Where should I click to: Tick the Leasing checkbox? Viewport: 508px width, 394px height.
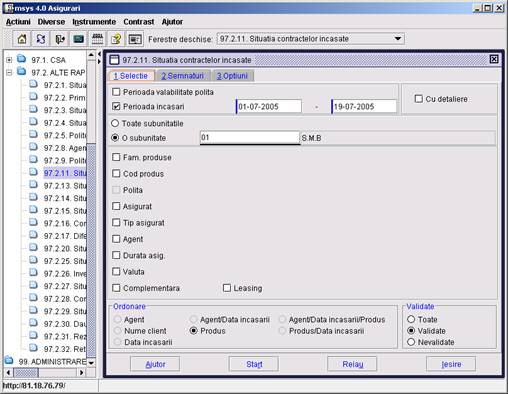click(x=227, y=288)
